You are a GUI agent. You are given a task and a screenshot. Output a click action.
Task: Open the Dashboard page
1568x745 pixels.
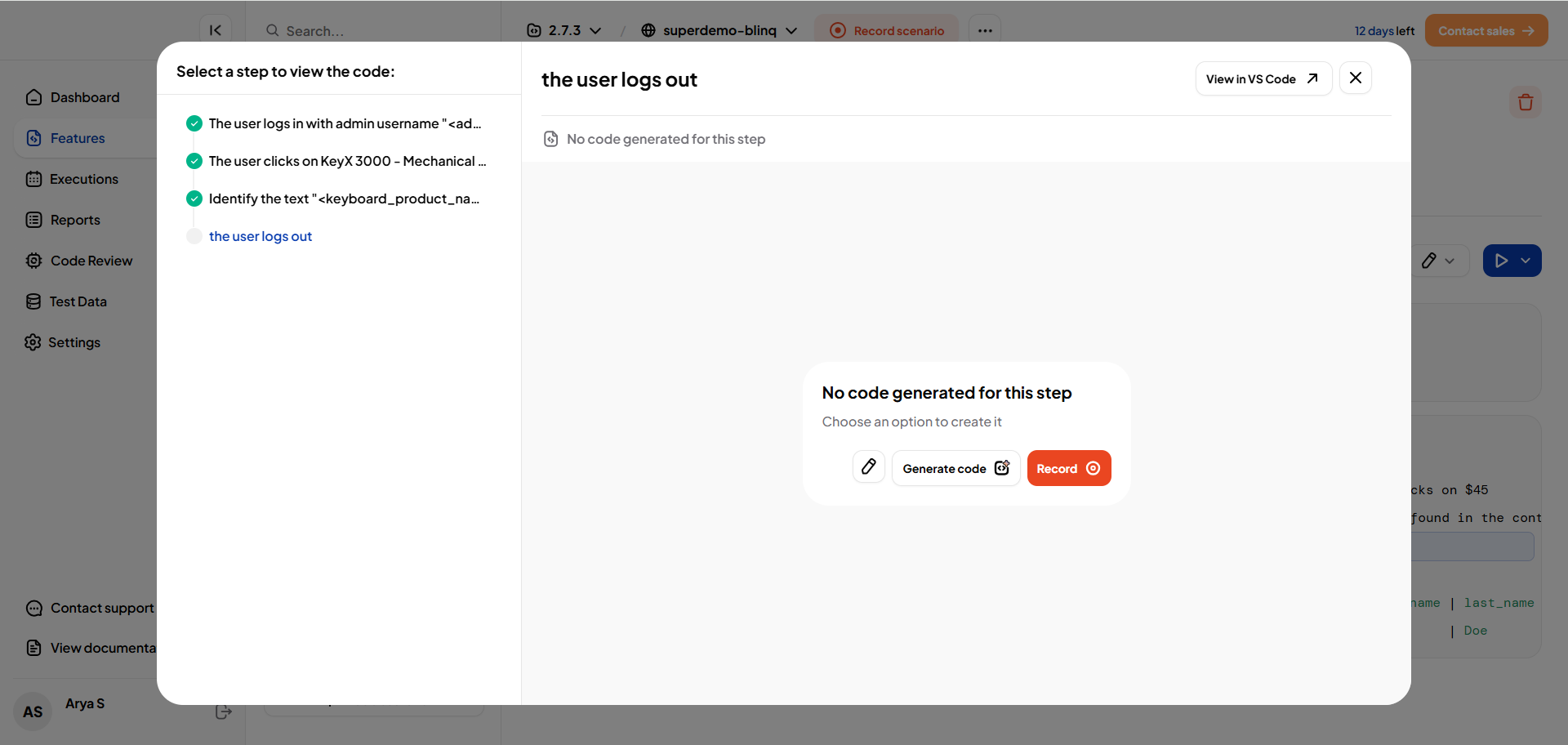click(84, 97)
